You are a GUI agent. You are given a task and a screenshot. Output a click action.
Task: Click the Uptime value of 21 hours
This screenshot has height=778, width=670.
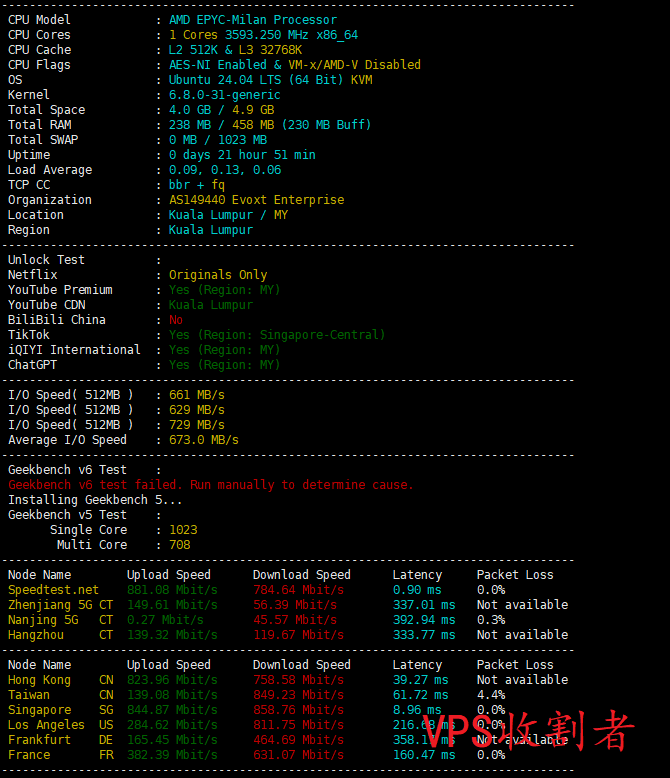click(x=242, y=155)
